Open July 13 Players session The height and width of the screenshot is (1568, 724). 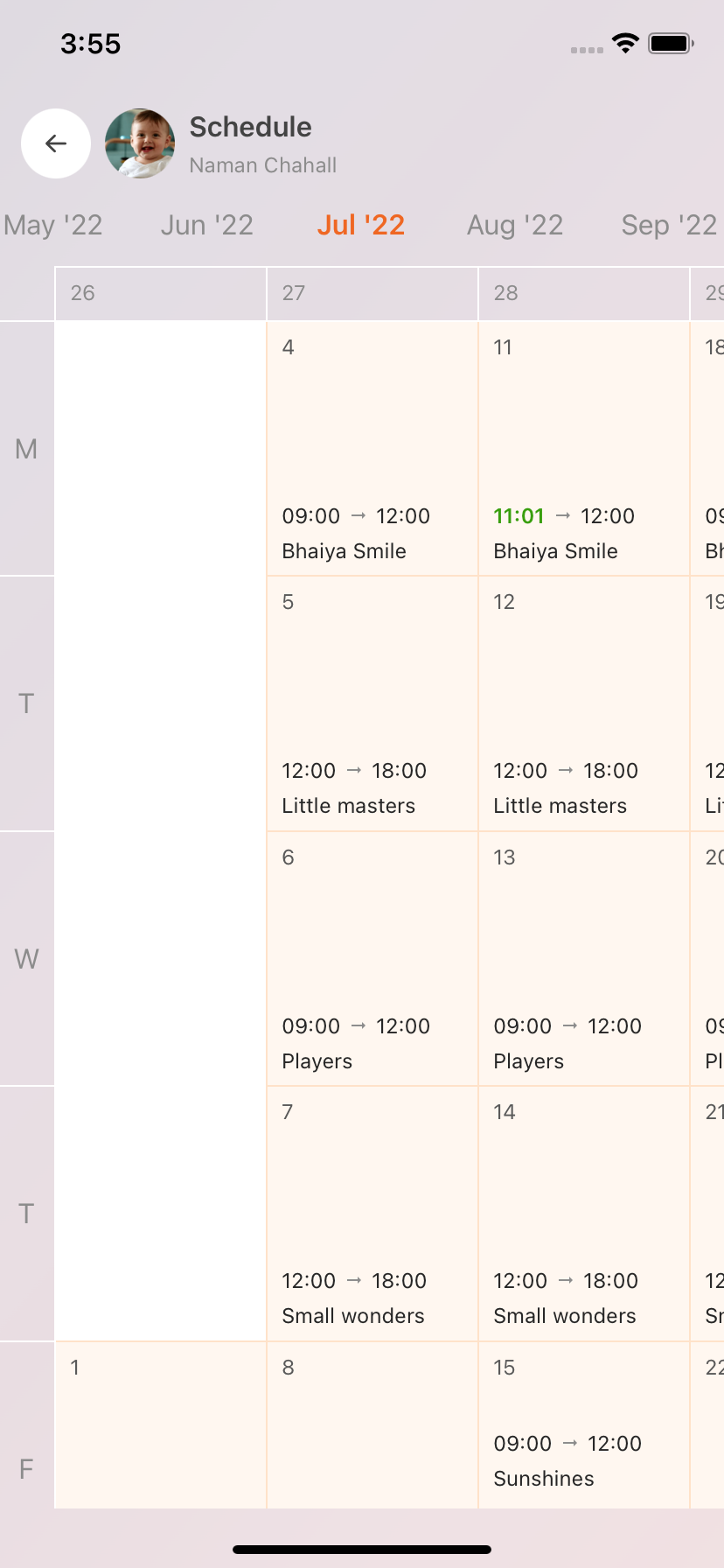tap(584, 959)
